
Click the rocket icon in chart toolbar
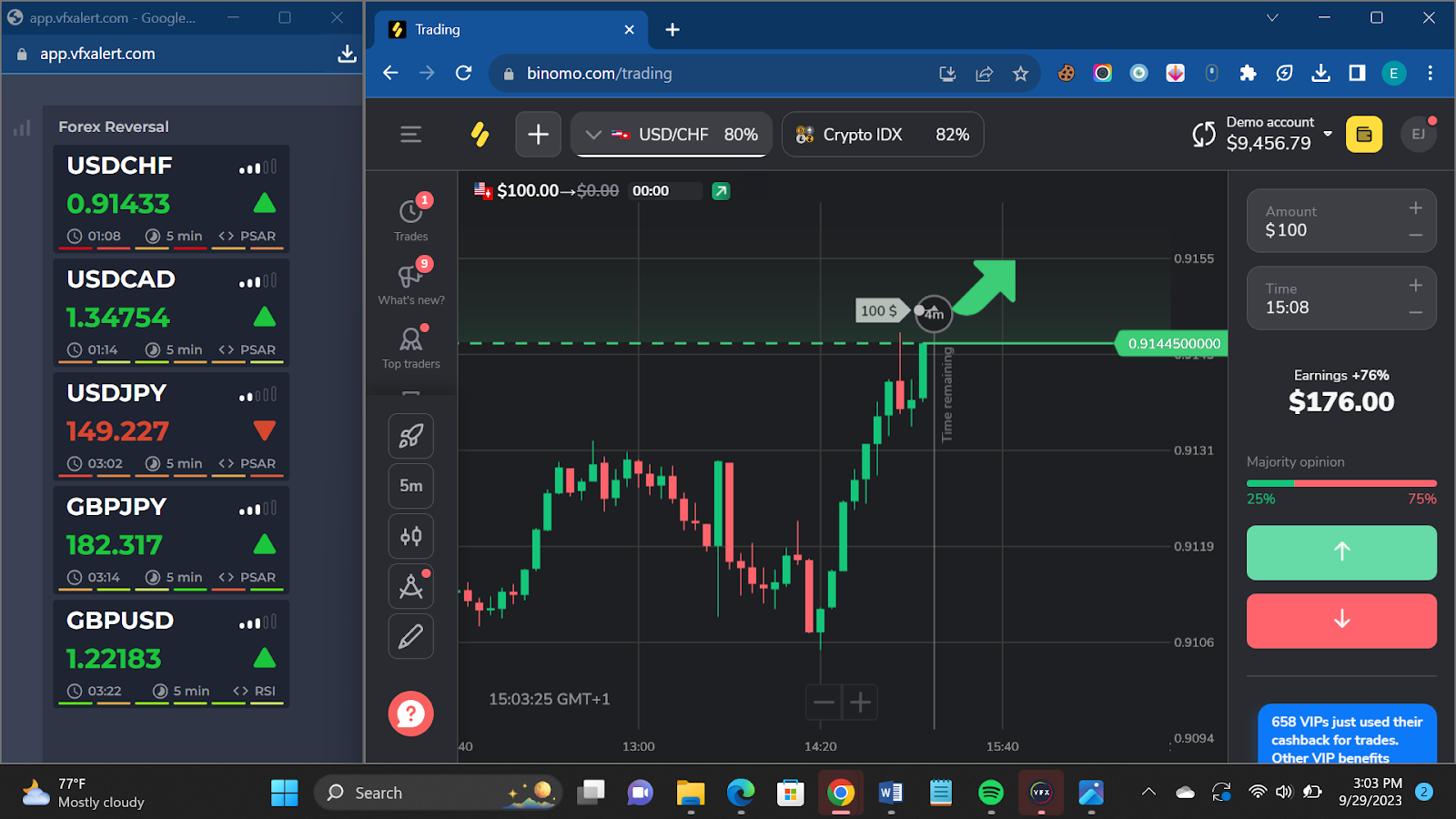[x=411, y=436]
